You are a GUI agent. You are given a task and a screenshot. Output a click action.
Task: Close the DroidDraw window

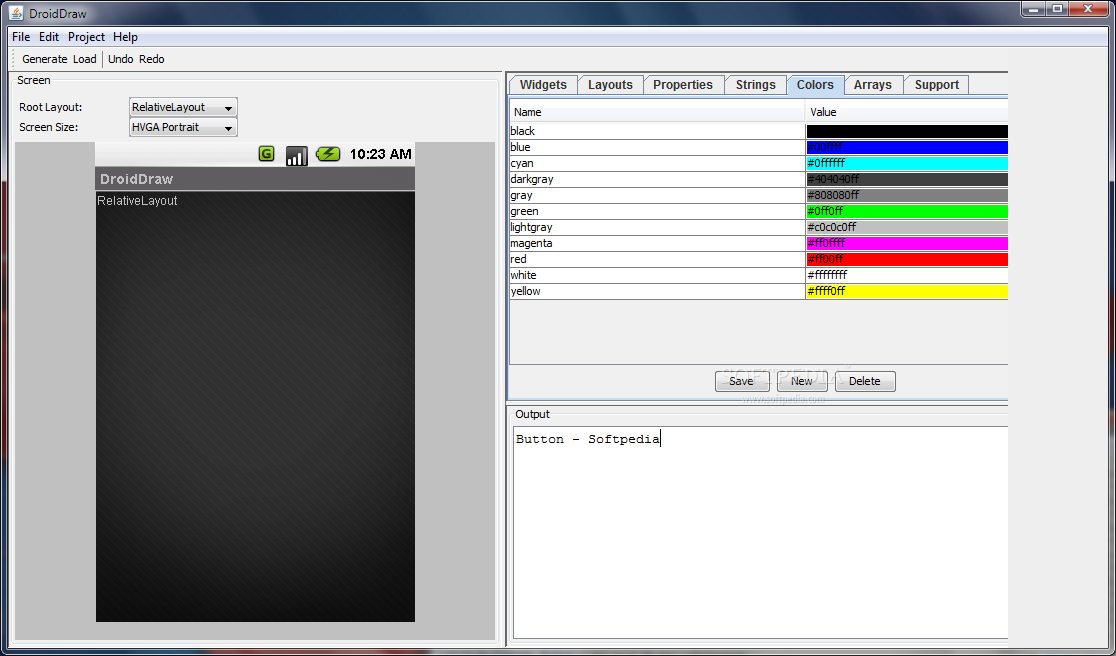click(1089, 9)
